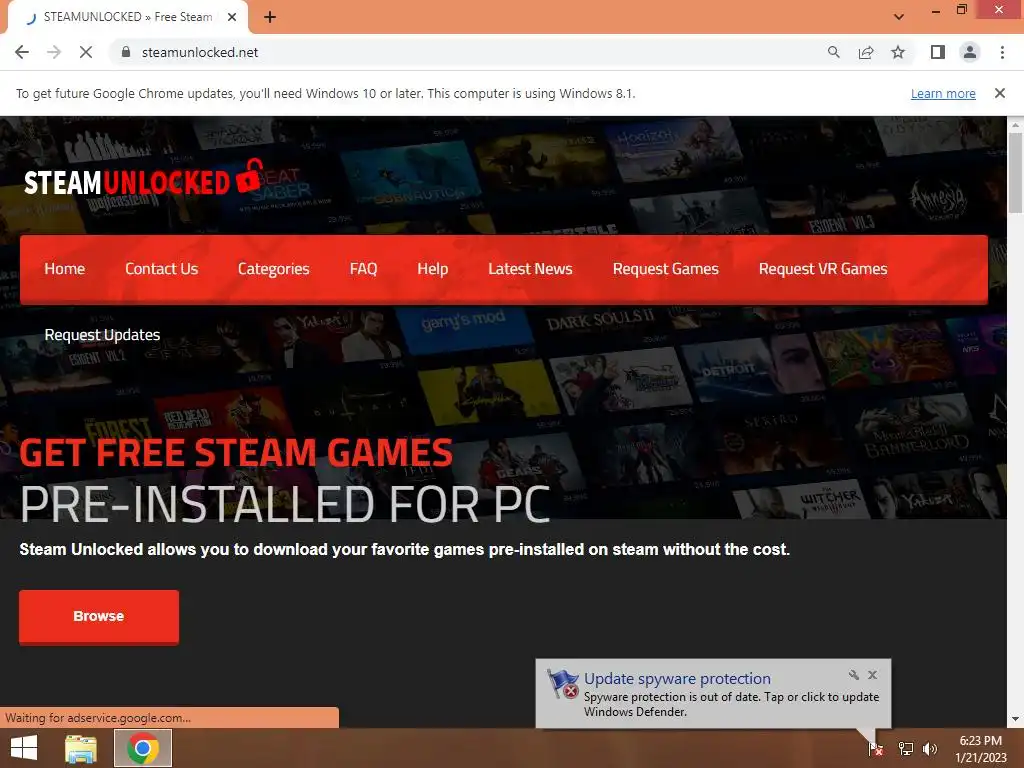
Task: Go back to the previous page
Action: click(22, 52)
